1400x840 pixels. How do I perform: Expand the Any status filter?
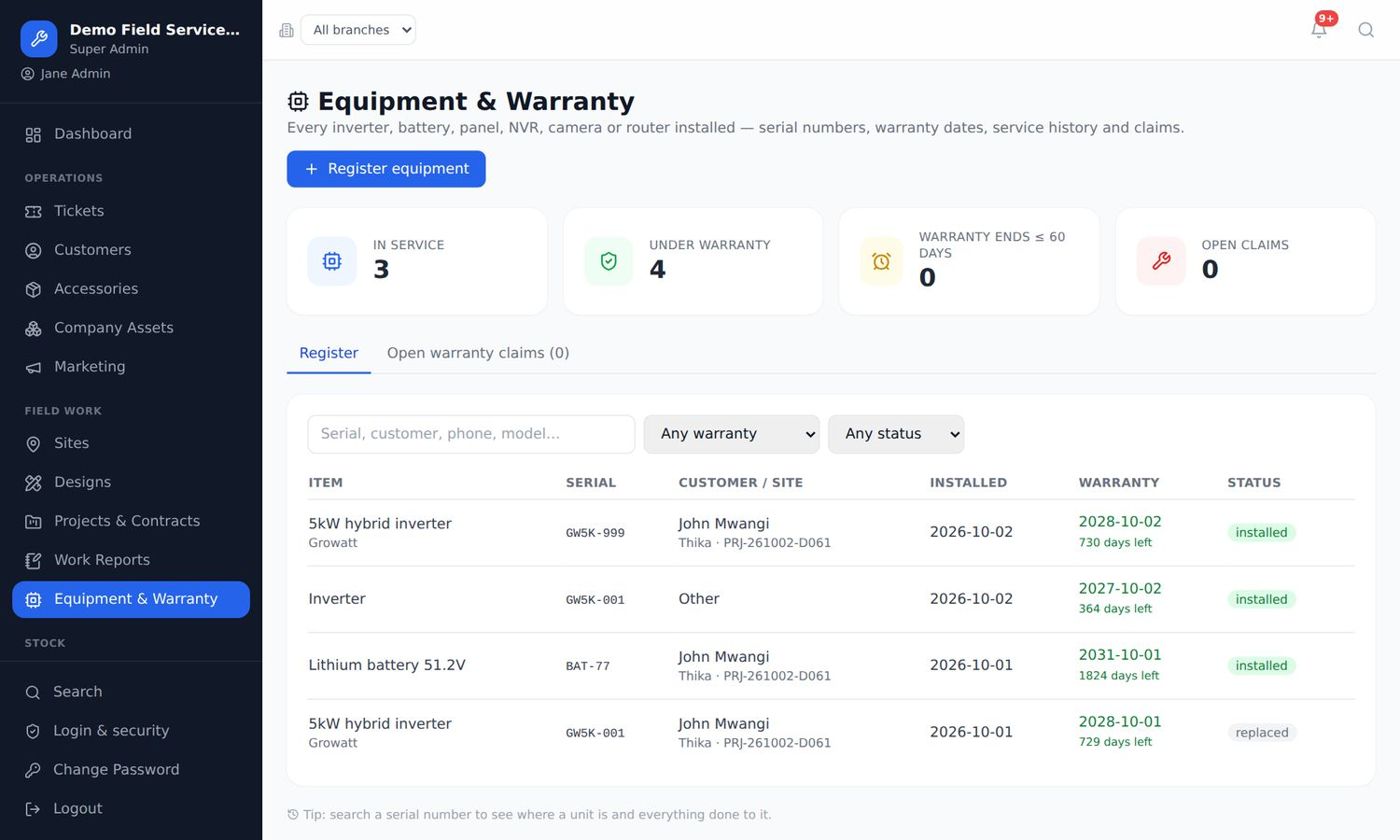pyautogui.click(x=896, y=434)
